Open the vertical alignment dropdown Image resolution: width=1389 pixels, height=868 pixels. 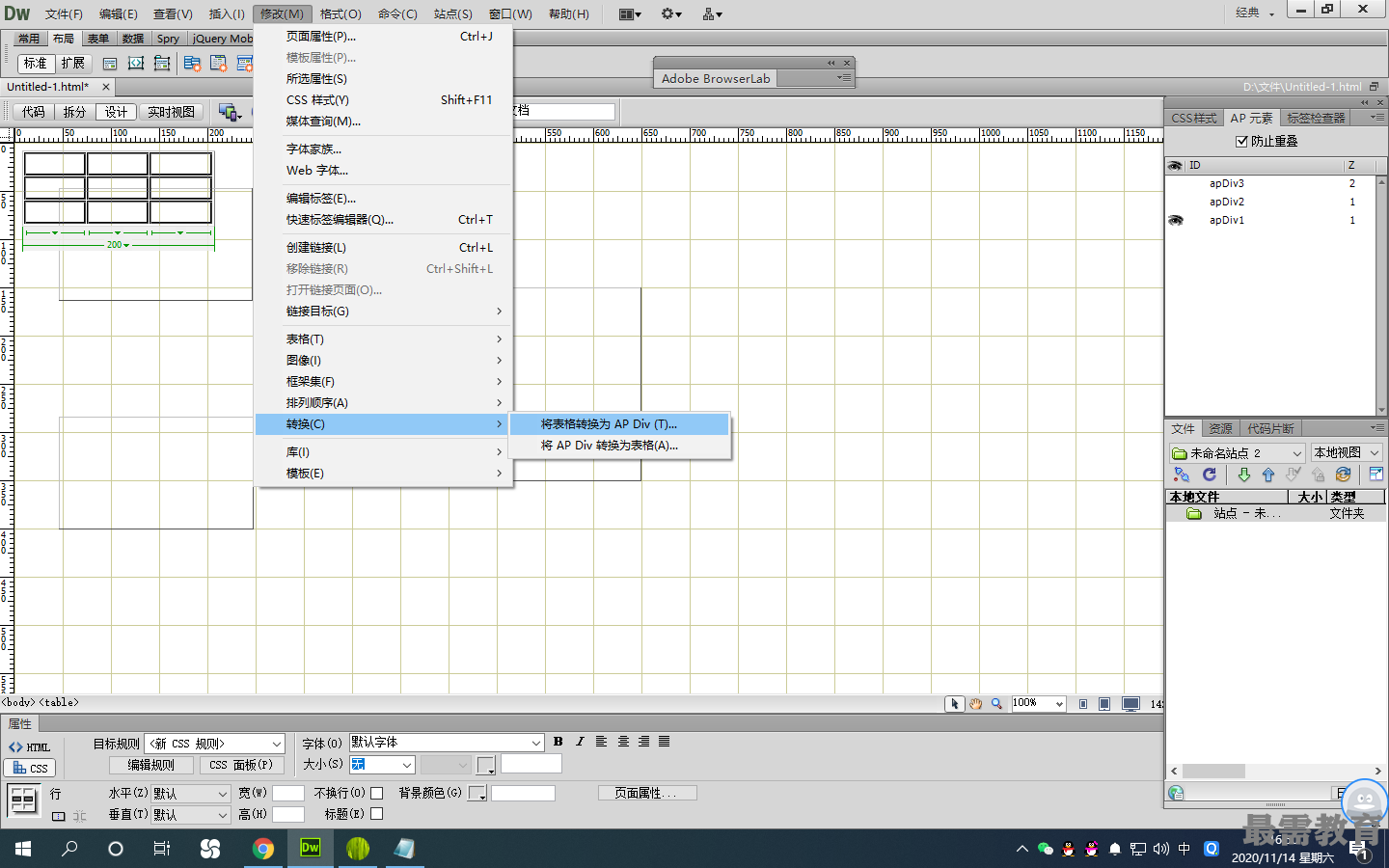pos(191,815)
